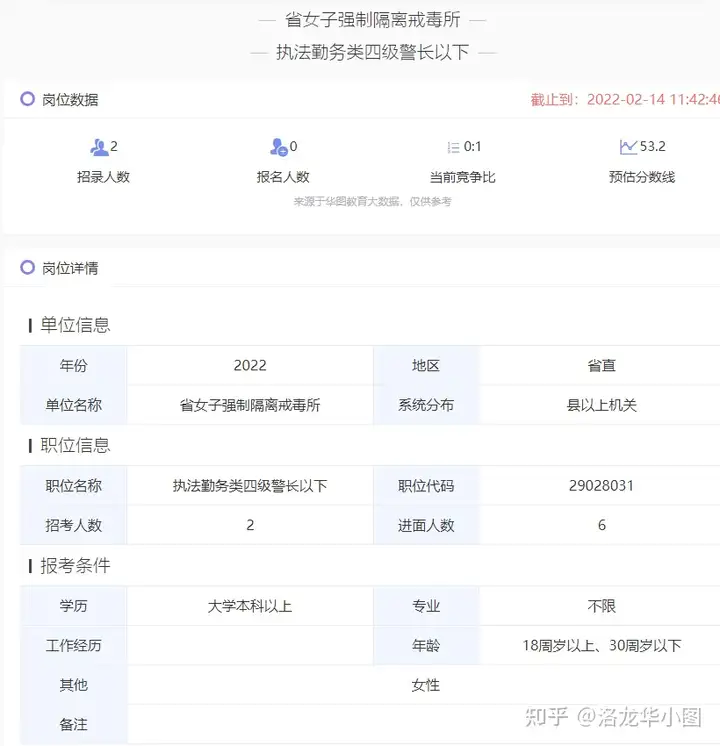The height and width of the screenshot is (746, 720).
Task: Click the 预估分数线 chart icon
Action: pyautogui.click(x=628, y=147)
